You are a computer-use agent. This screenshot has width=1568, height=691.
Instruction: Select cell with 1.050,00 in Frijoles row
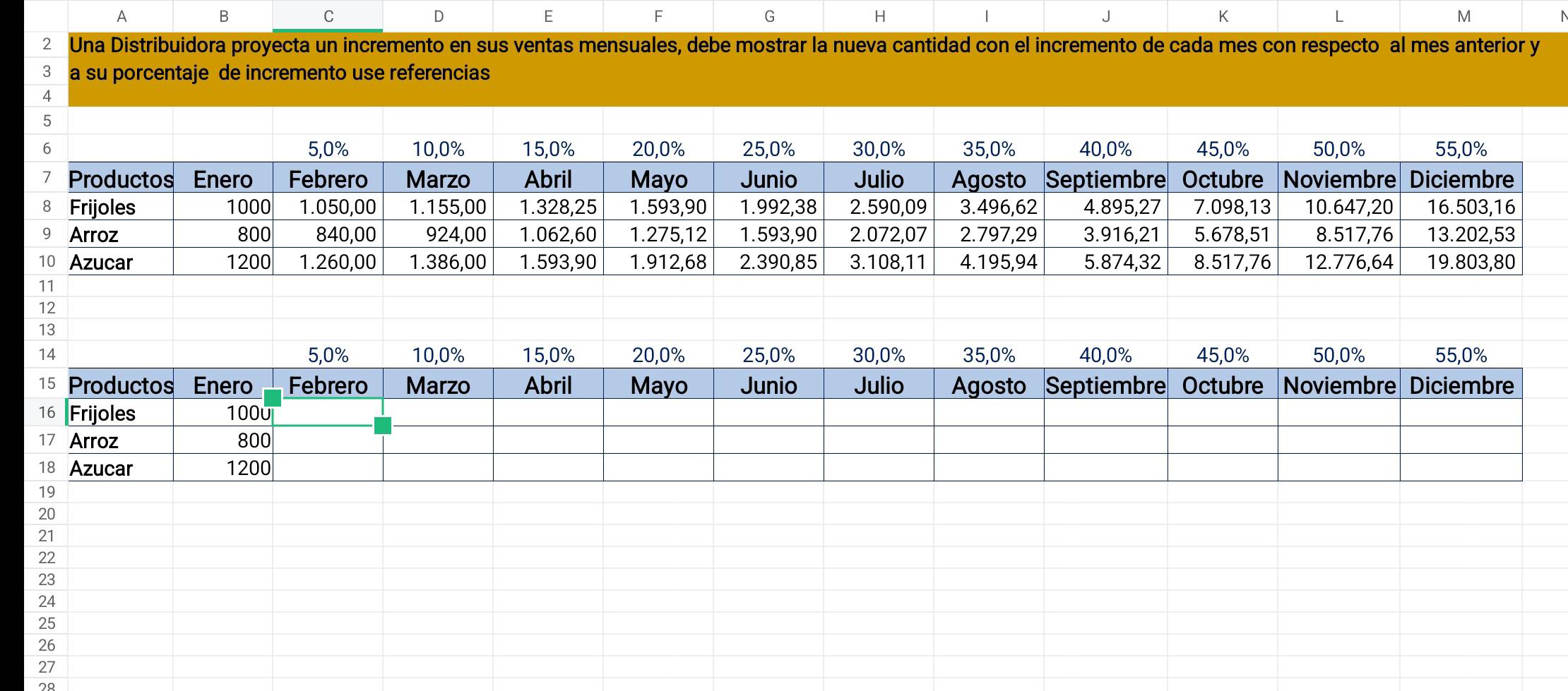328,206
